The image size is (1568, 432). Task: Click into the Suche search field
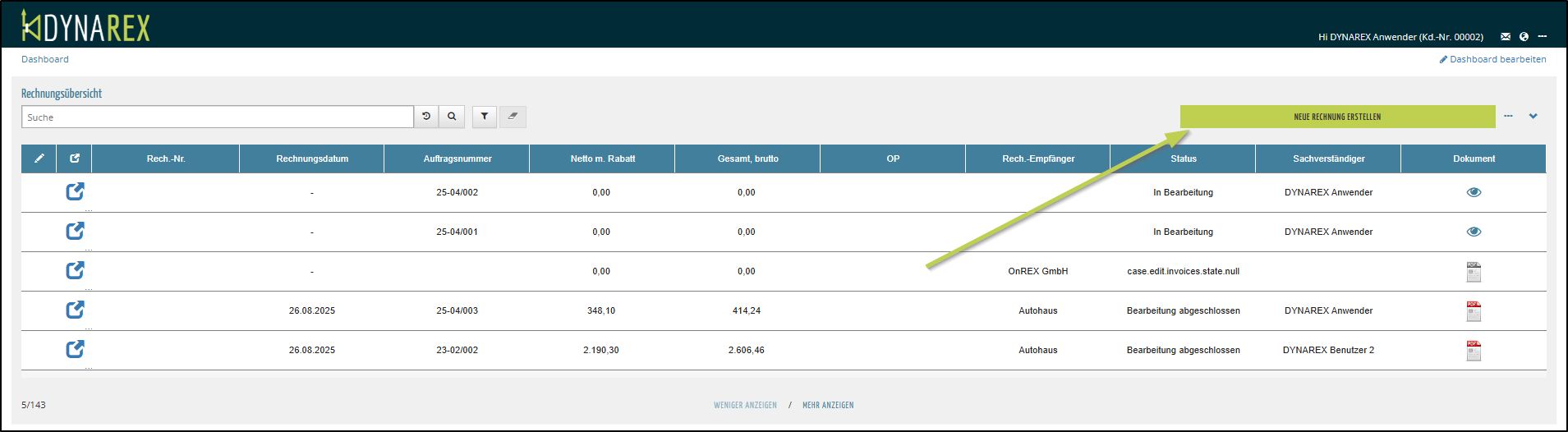(218, 117)
